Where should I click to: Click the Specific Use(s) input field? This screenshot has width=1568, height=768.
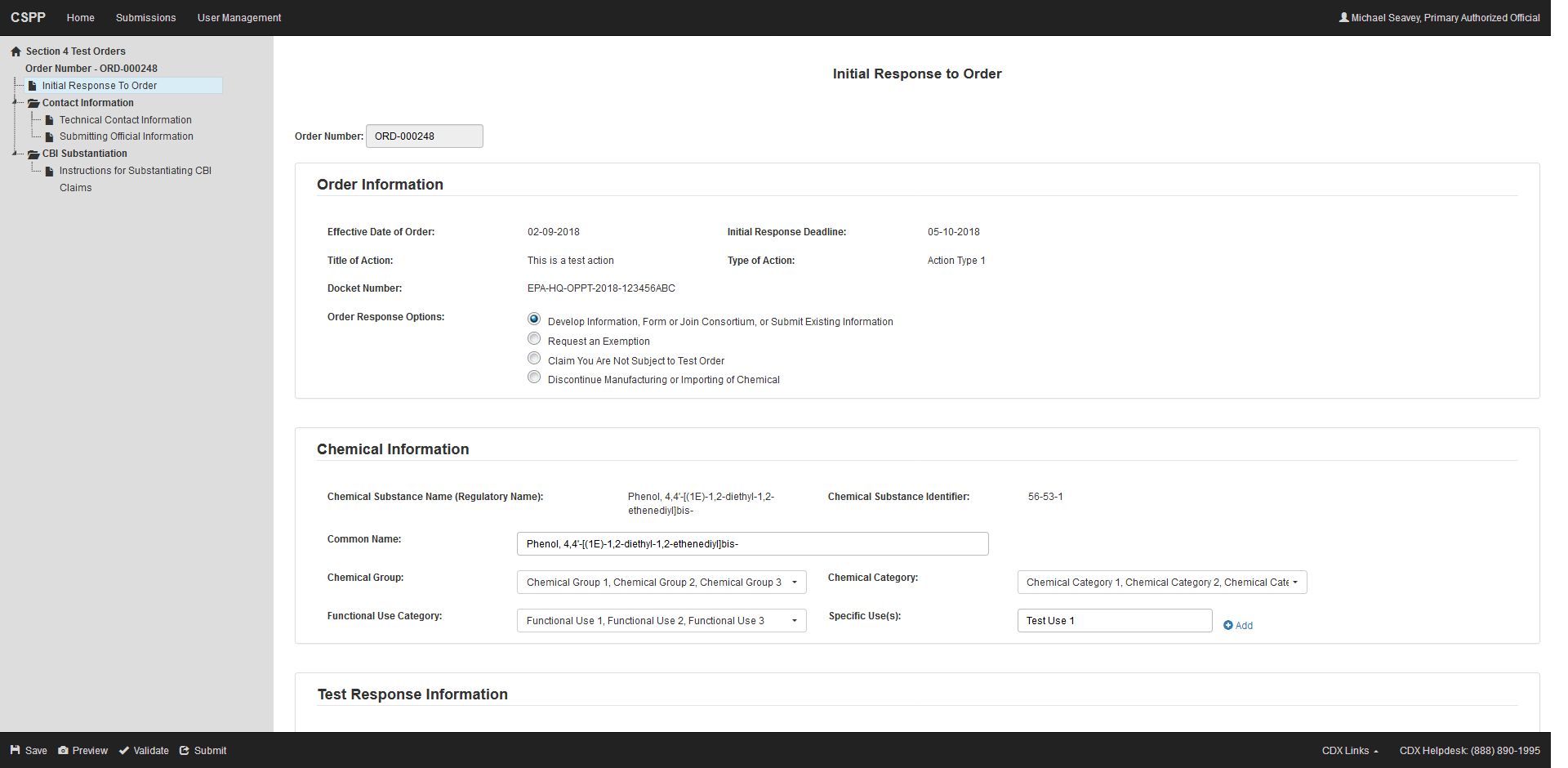click(1114, 621)
